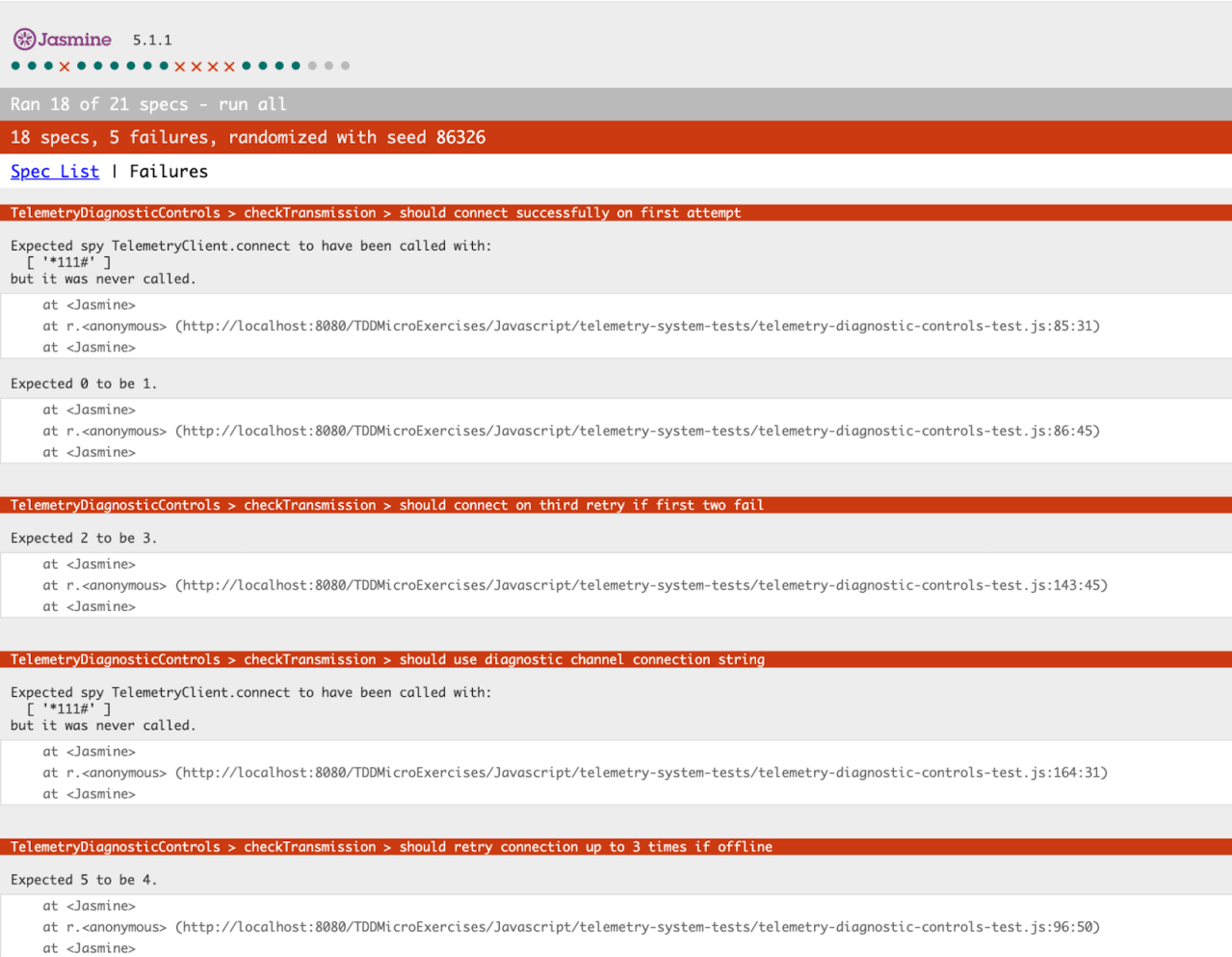Click TelemetryDiagnosticControls in the 'retry connection up to 3 times' header
This screenshot has width=1232, height=957.
pyautogui.click(x=116, y=847)
